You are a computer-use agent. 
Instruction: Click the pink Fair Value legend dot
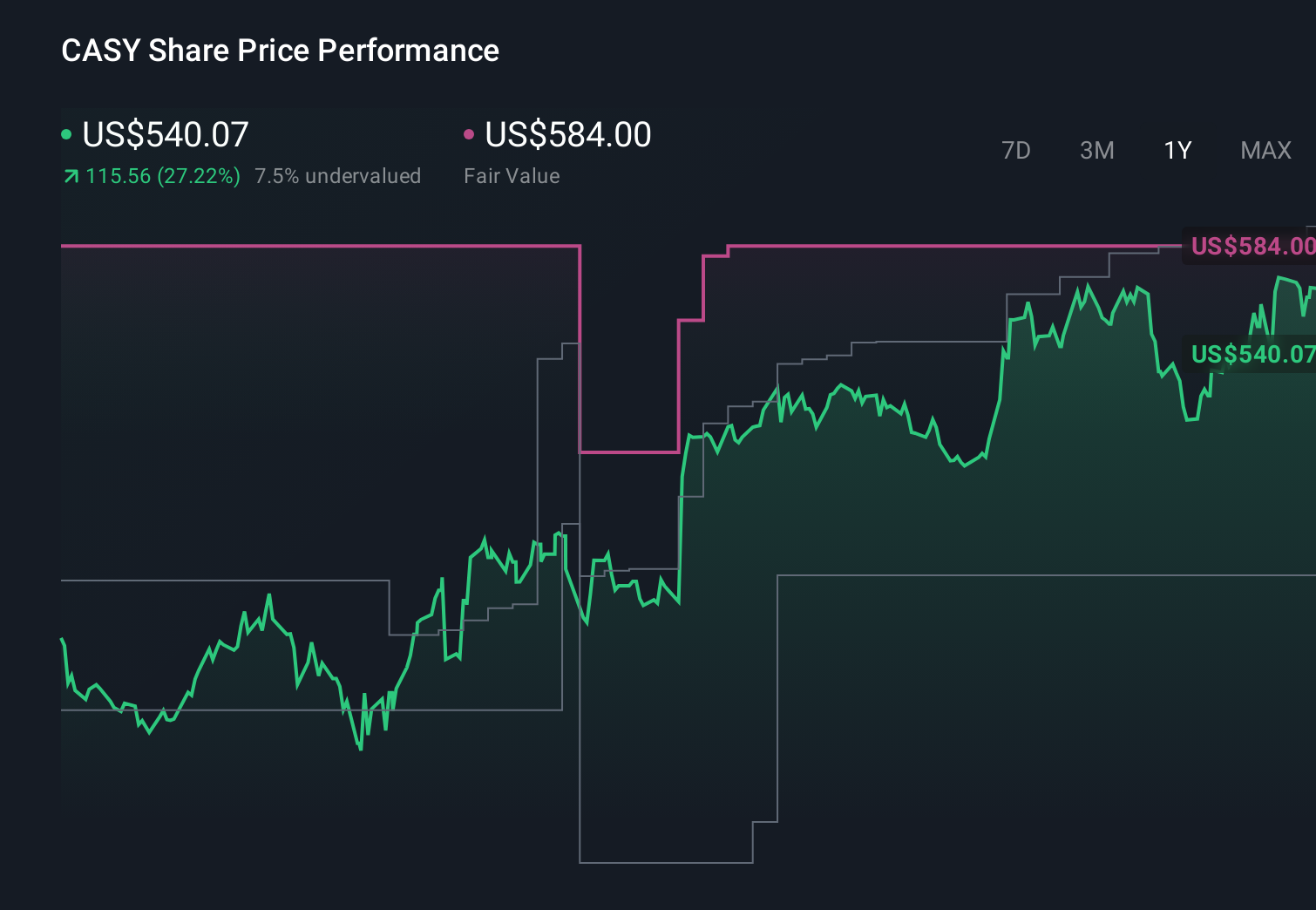(x=469, y=134)
